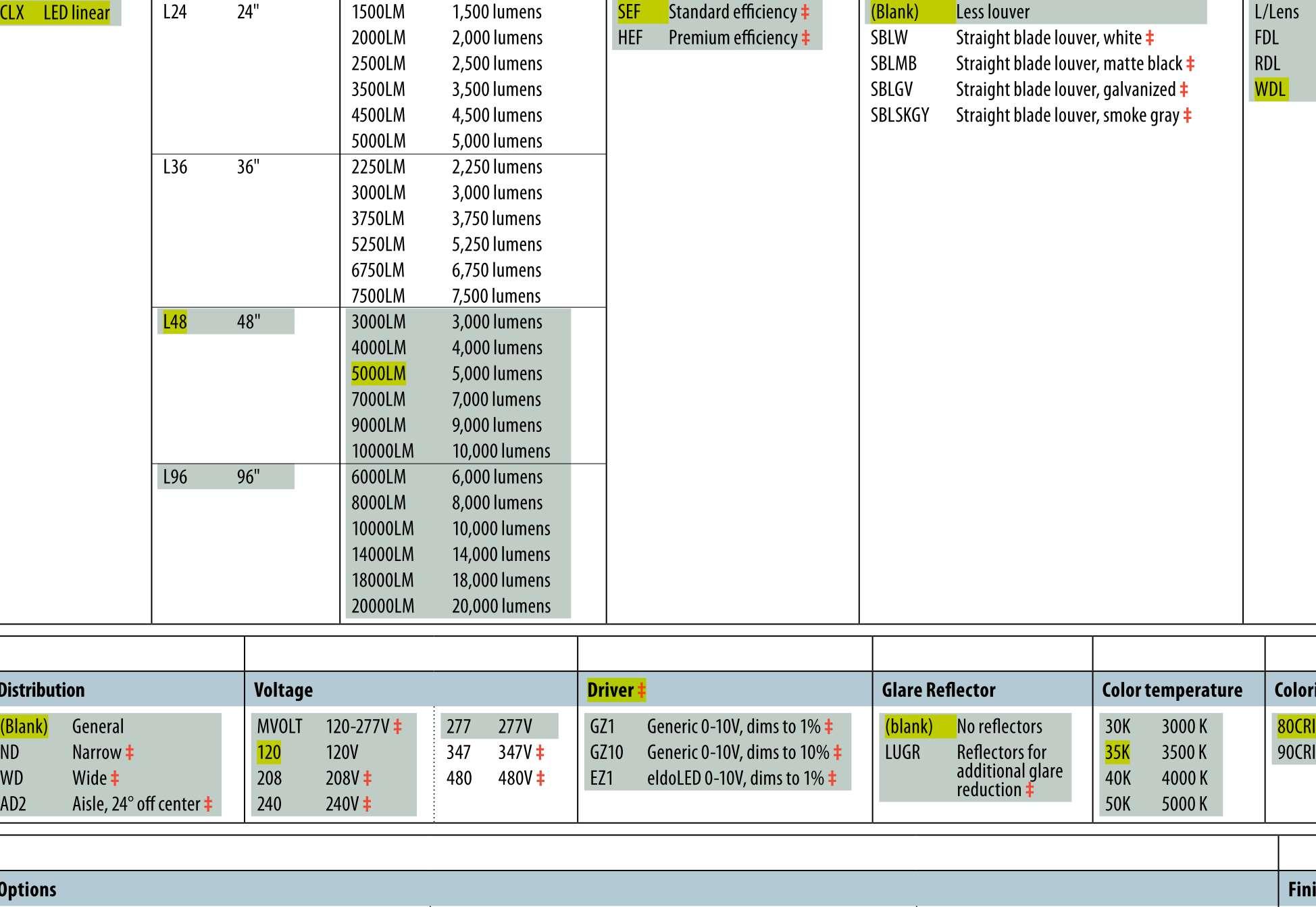Click footnote symbol next to smoke gray louver
This screenshot has width=1316, height=907.
pyautogui.click(x=1188, y=116)
